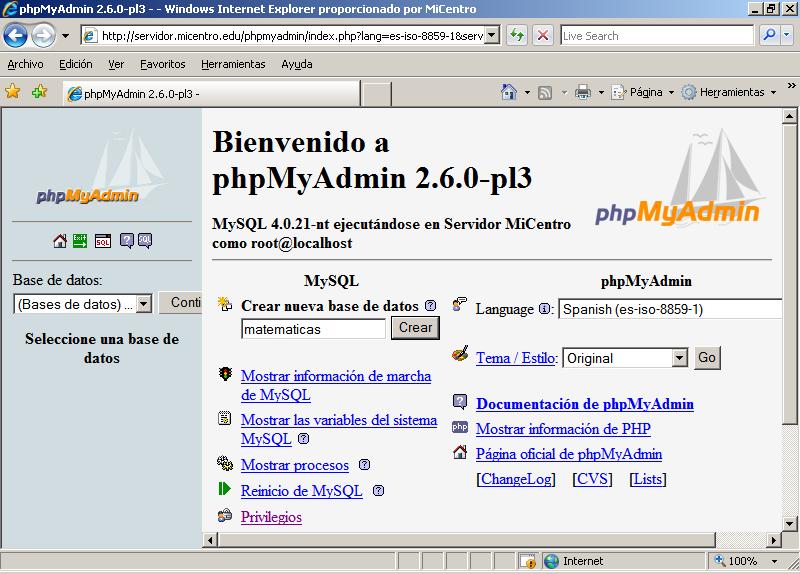Click the browser back arrow button
Viewport: 800px width, 574px height.
pyautogui.click(x=15, y=36)
